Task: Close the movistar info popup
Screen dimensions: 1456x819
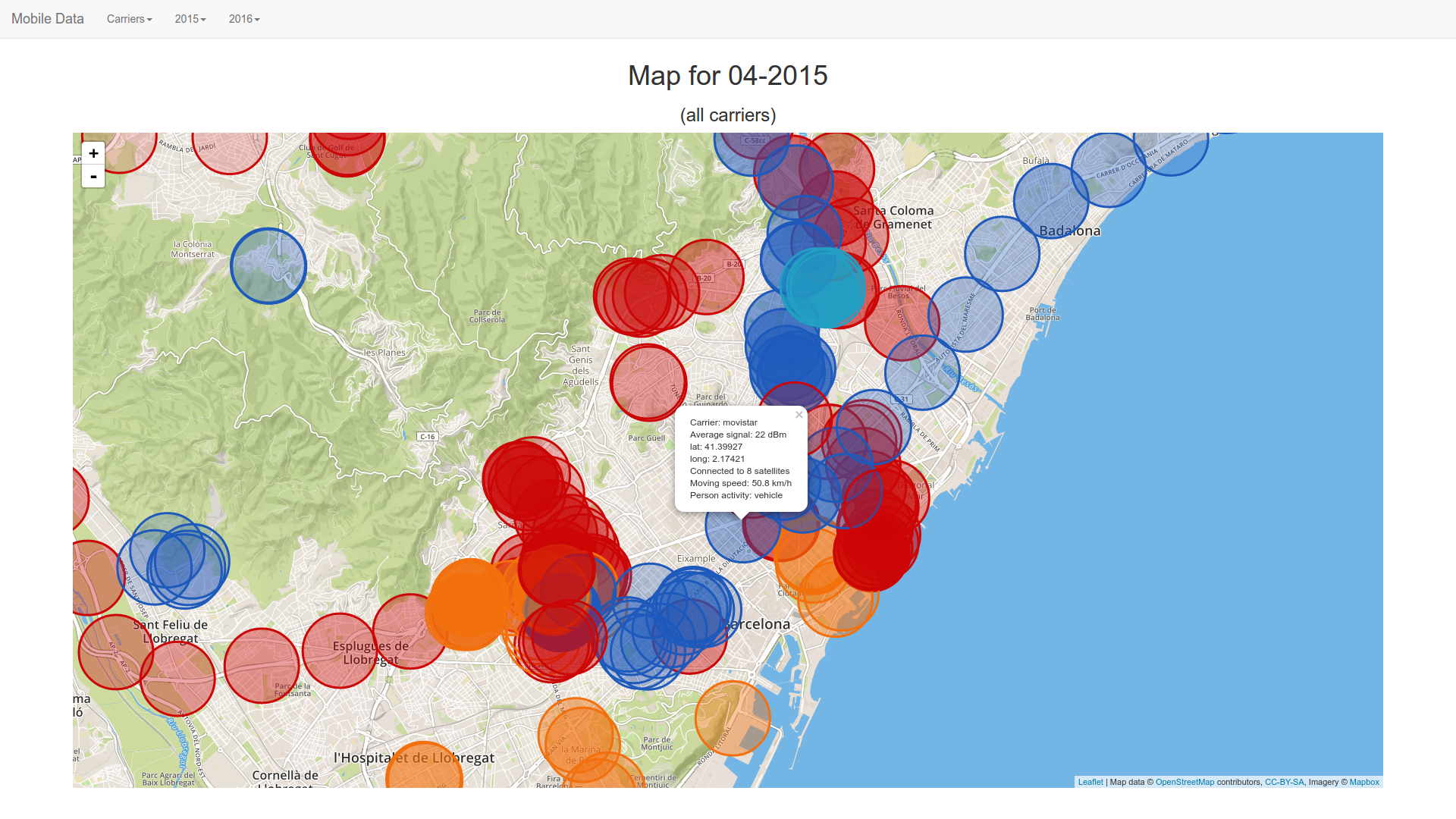Action: (x=799, y=415)
